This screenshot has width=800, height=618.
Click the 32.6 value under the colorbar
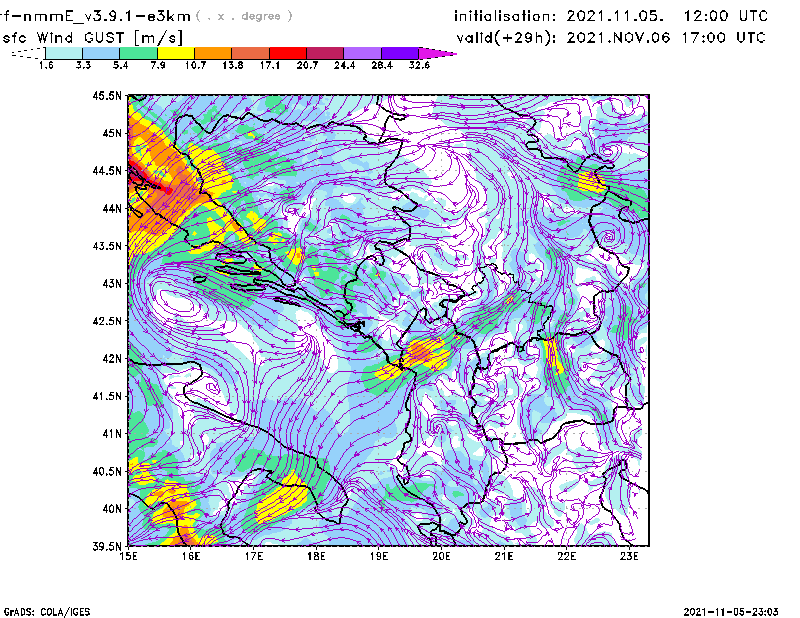pos(419,65)
